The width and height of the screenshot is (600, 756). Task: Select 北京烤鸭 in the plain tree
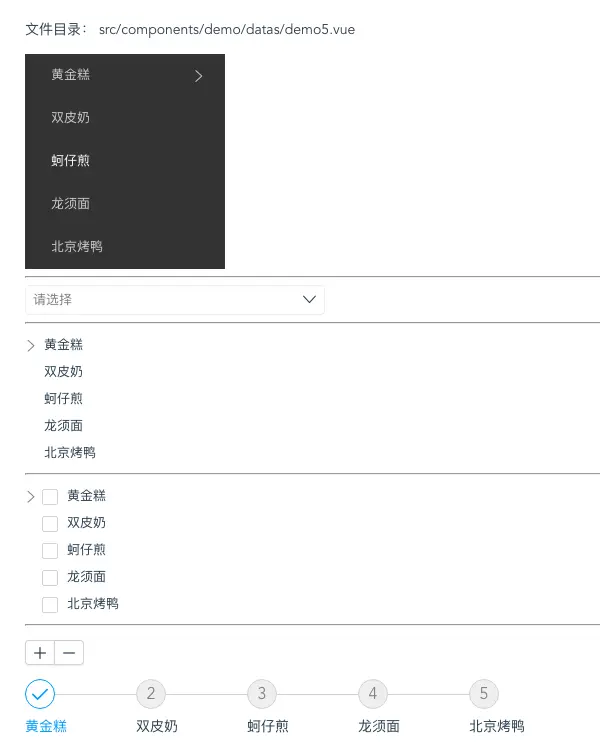[70, 453]
